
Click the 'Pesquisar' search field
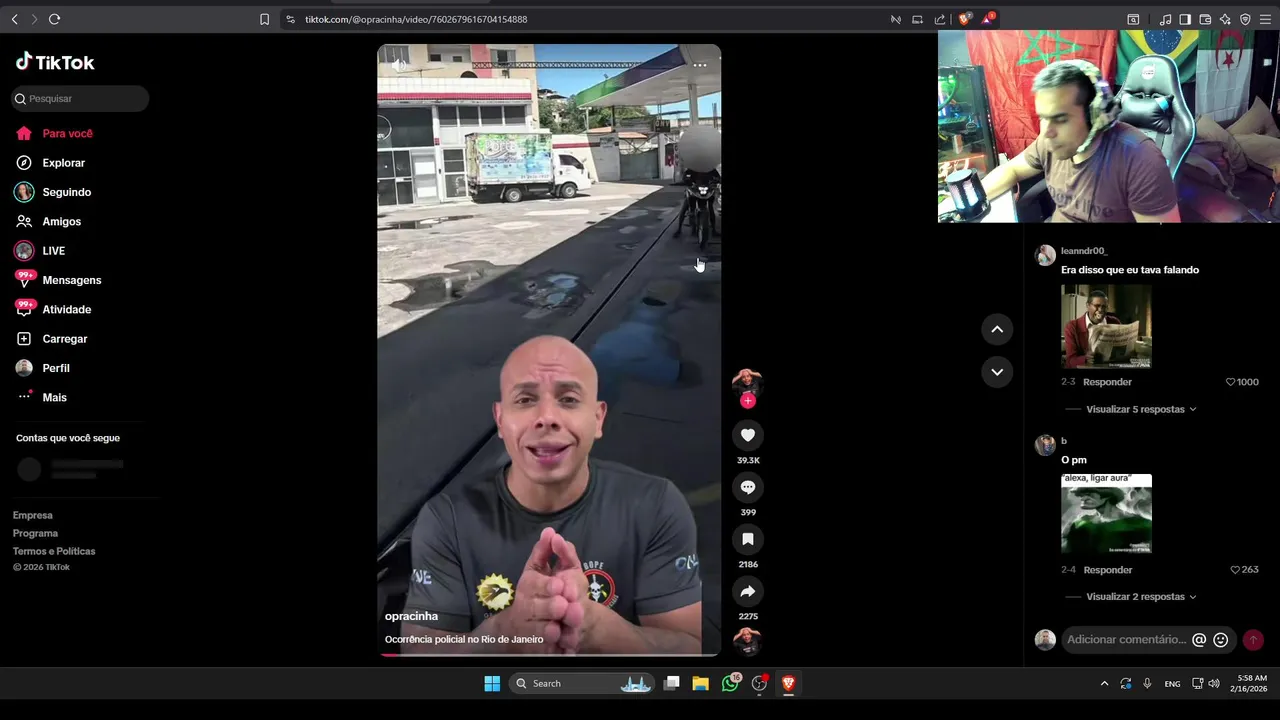[x=80, y=99]
